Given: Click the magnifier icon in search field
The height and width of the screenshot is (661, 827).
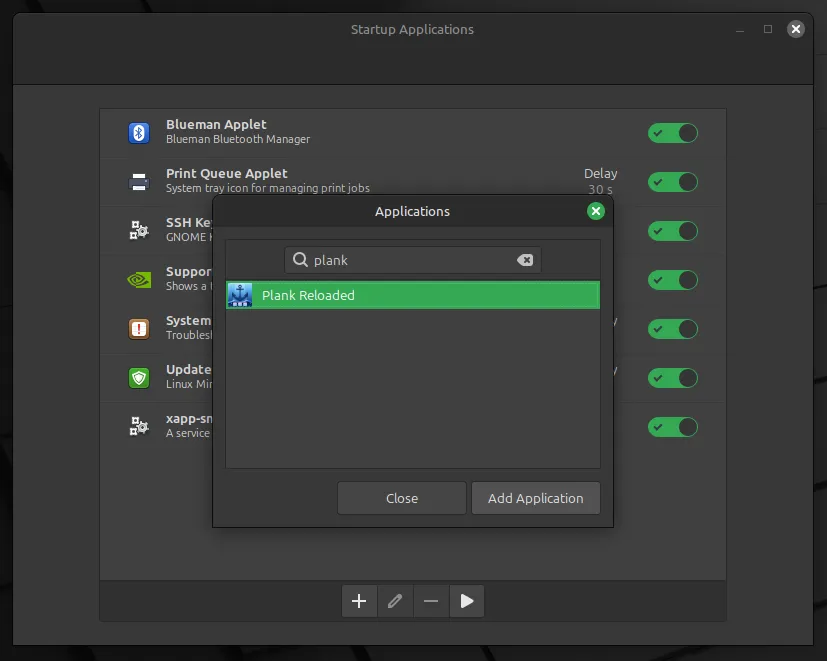Looking at the screenshot, I should point(300,260).
